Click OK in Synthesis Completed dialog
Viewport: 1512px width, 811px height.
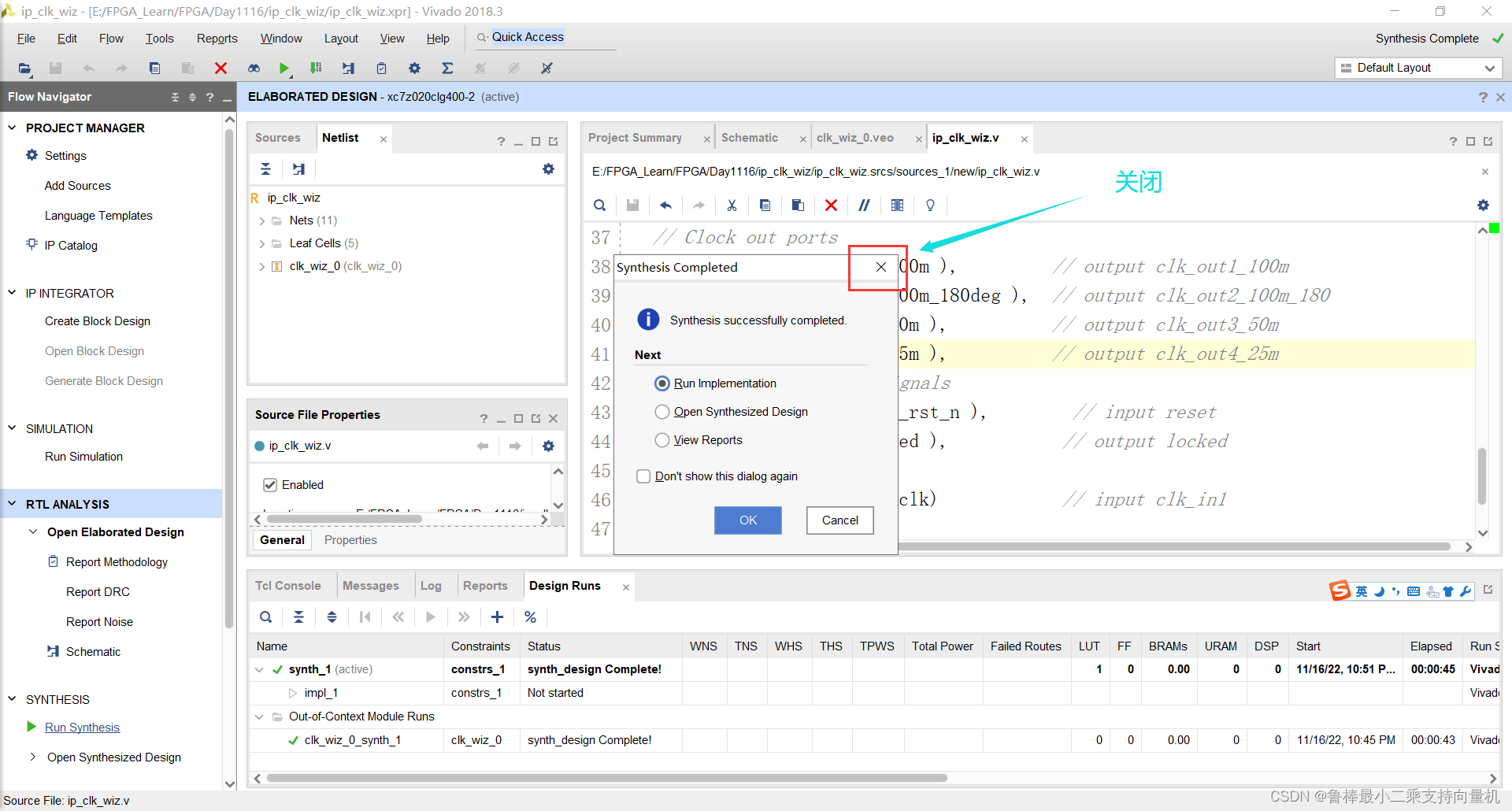pyautogui.click(x=748, y=520)
